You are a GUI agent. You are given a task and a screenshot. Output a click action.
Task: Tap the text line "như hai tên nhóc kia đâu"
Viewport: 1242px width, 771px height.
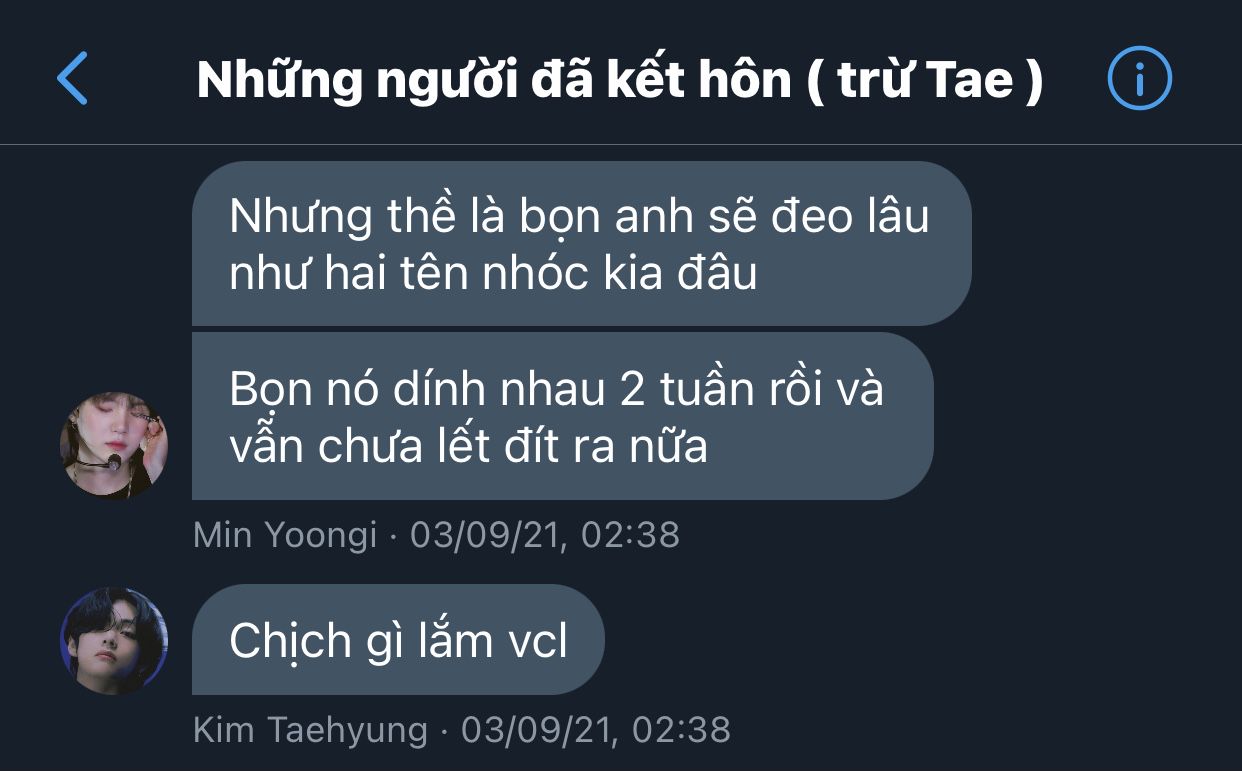click(x=493, y=273)
